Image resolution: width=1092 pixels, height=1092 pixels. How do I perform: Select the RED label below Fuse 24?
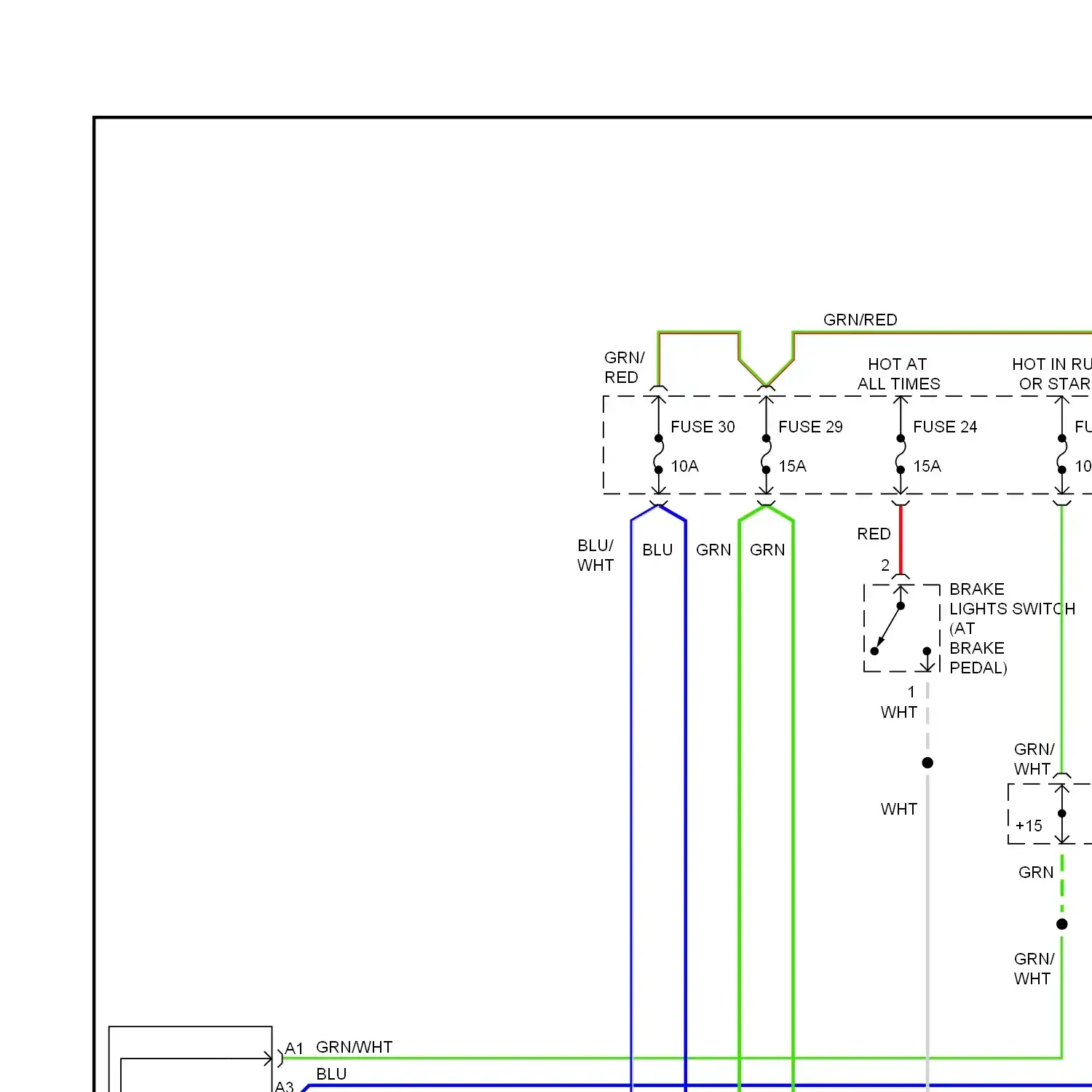tap(874, 534)
